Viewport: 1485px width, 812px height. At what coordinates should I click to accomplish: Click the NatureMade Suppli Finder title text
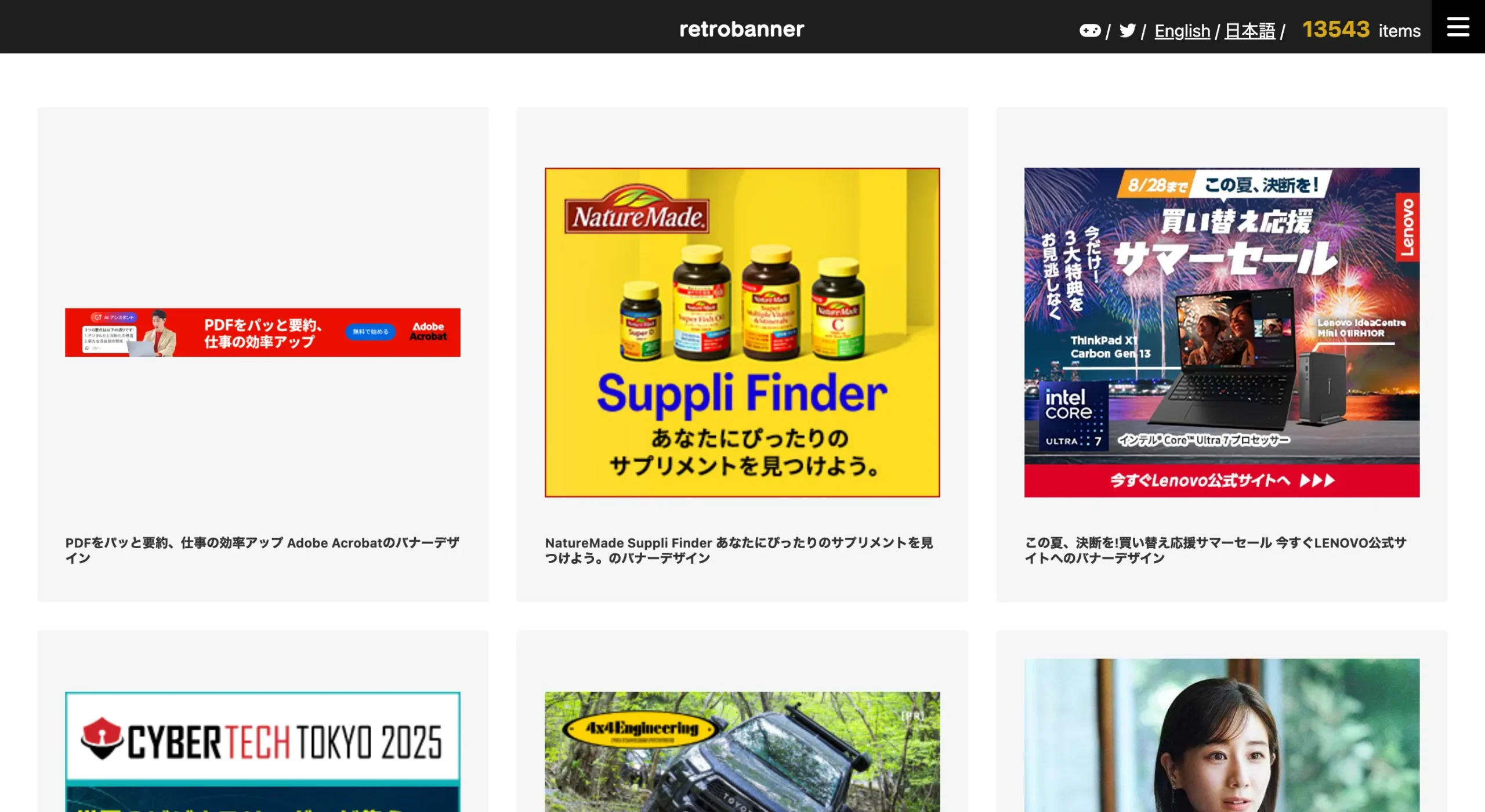pyautogui.click(x=738, y=550)
